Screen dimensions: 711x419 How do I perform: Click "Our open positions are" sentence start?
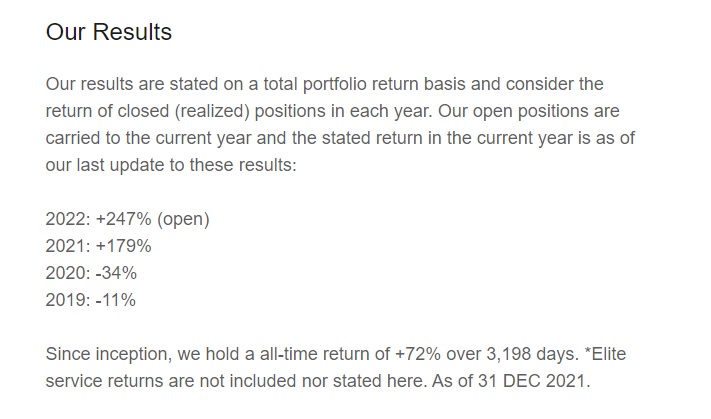529,111
